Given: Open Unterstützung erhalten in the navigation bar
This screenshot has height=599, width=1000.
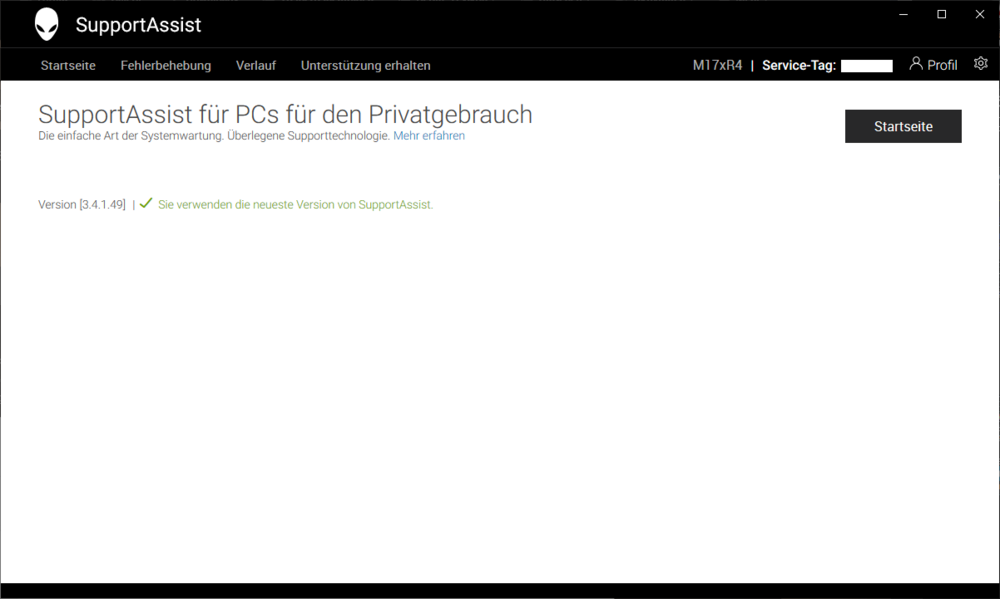Looking at the screenshot, I should coord(366,65).
